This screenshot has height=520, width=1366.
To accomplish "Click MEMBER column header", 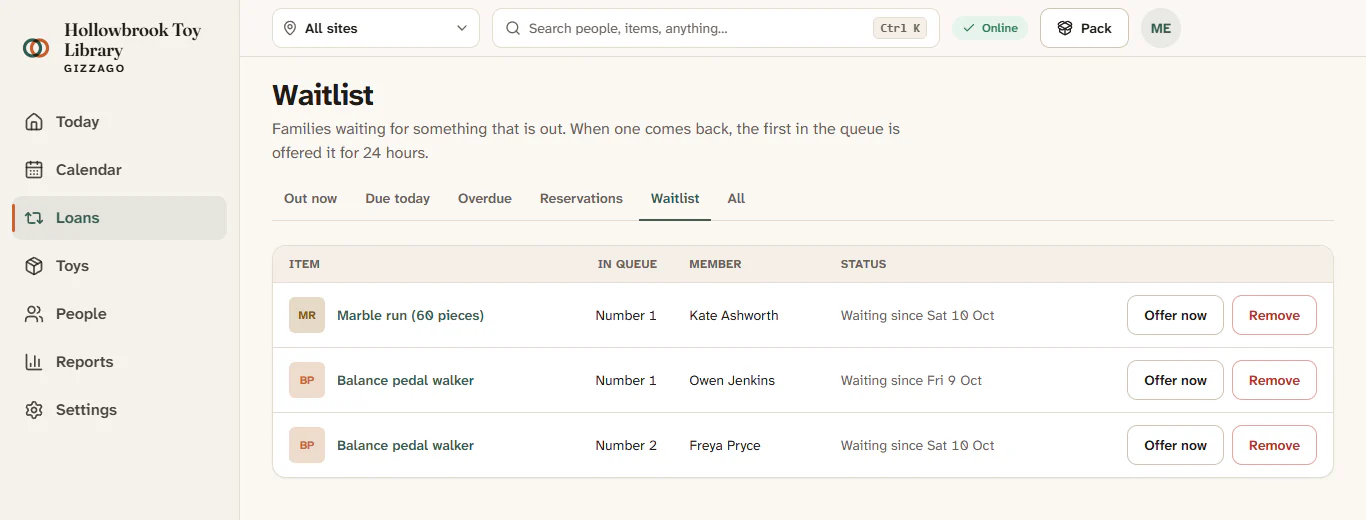I will tap(715, 264).
